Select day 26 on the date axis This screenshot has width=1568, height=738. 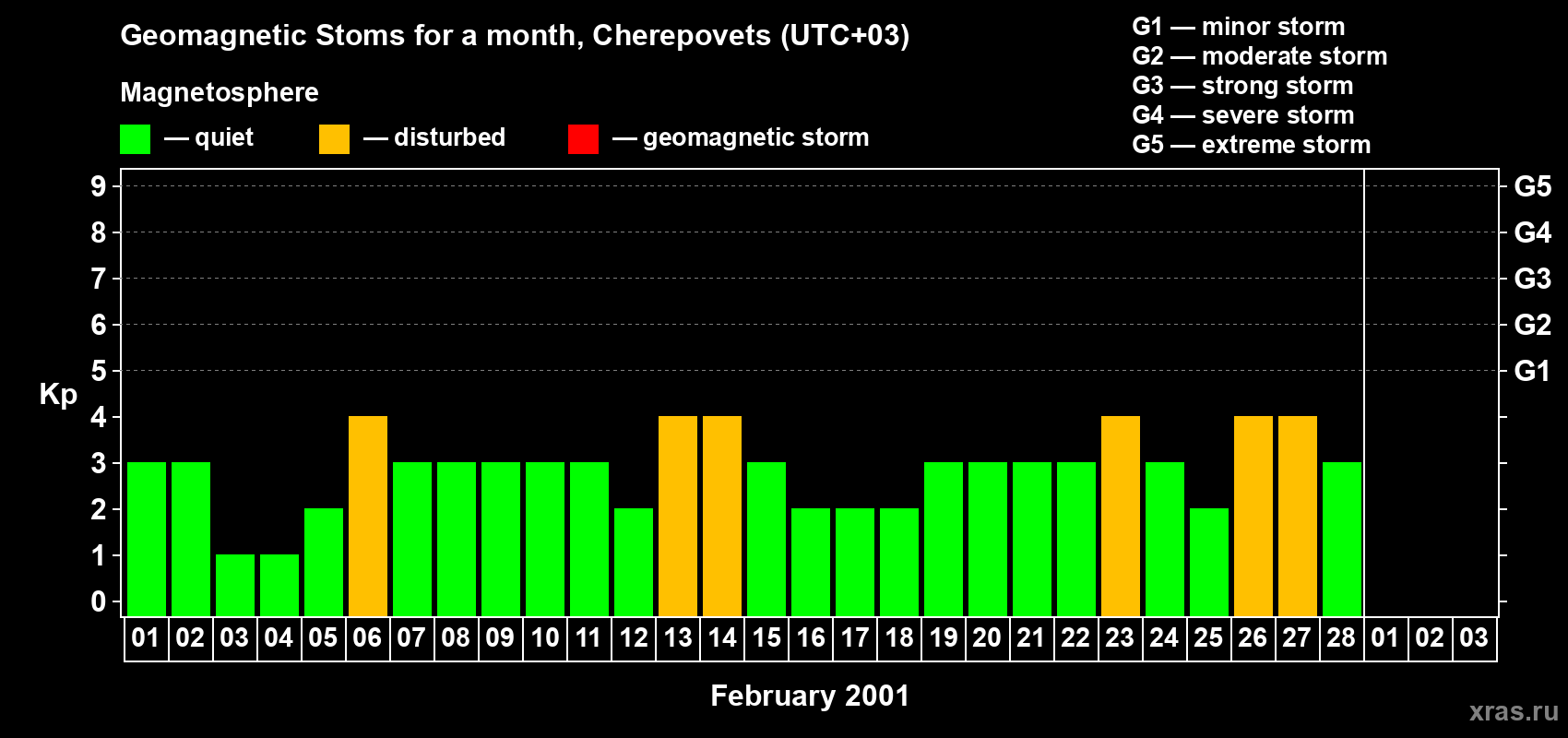(x=1253, y=638)
